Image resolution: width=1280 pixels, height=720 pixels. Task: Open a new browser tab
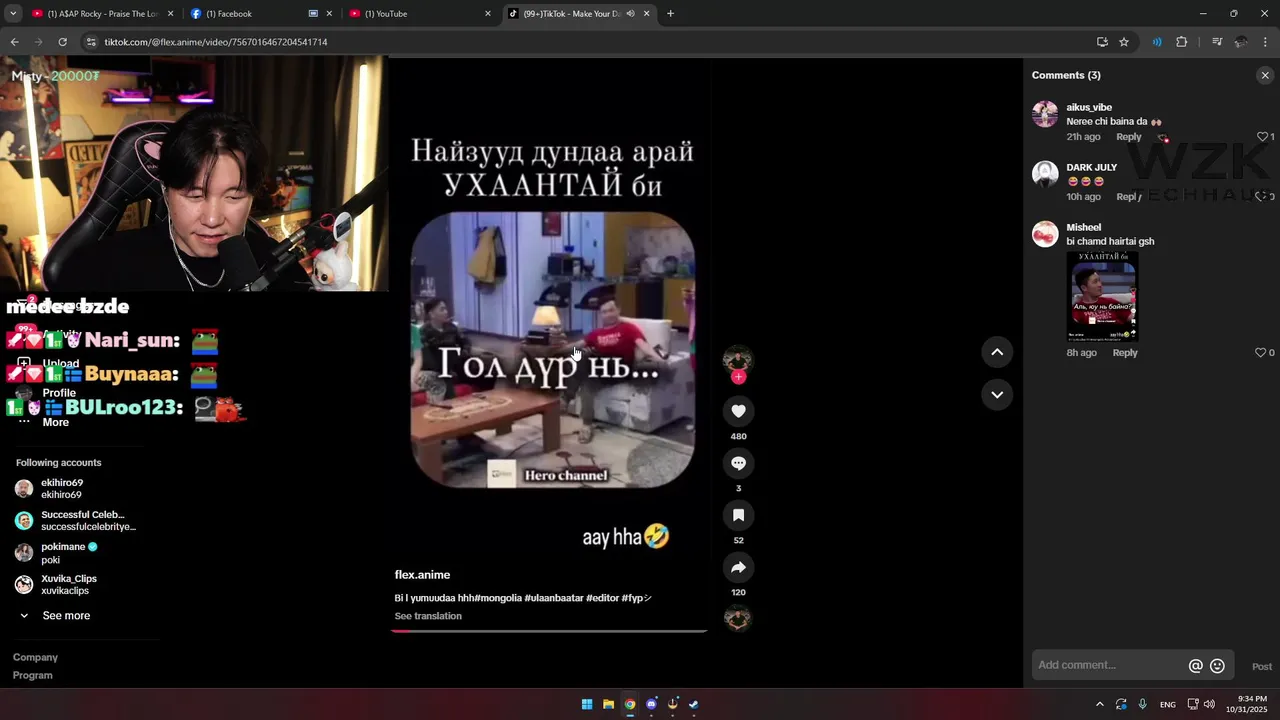coord(670,14)
